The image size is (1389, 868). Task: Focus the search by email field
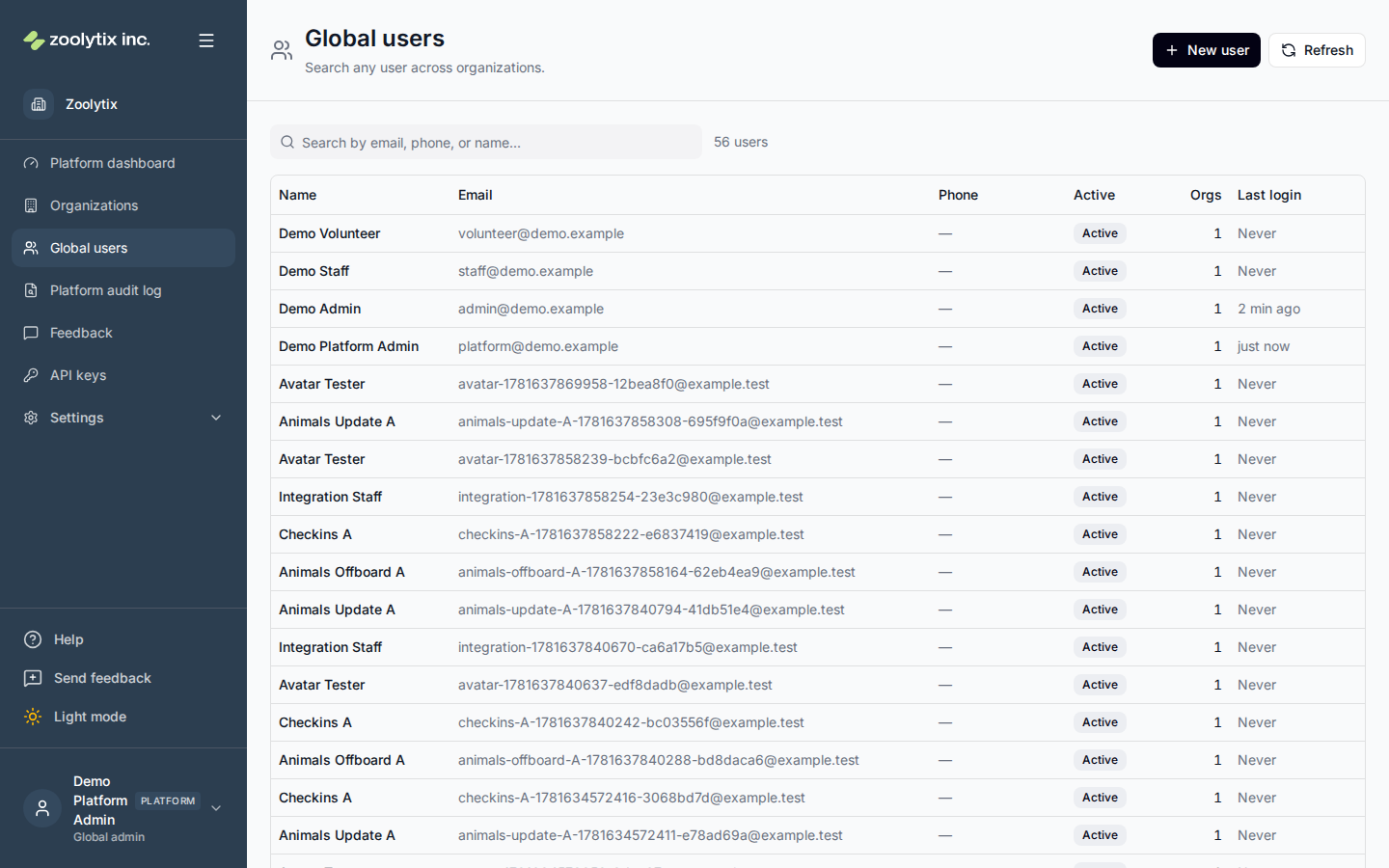[486, 142]
